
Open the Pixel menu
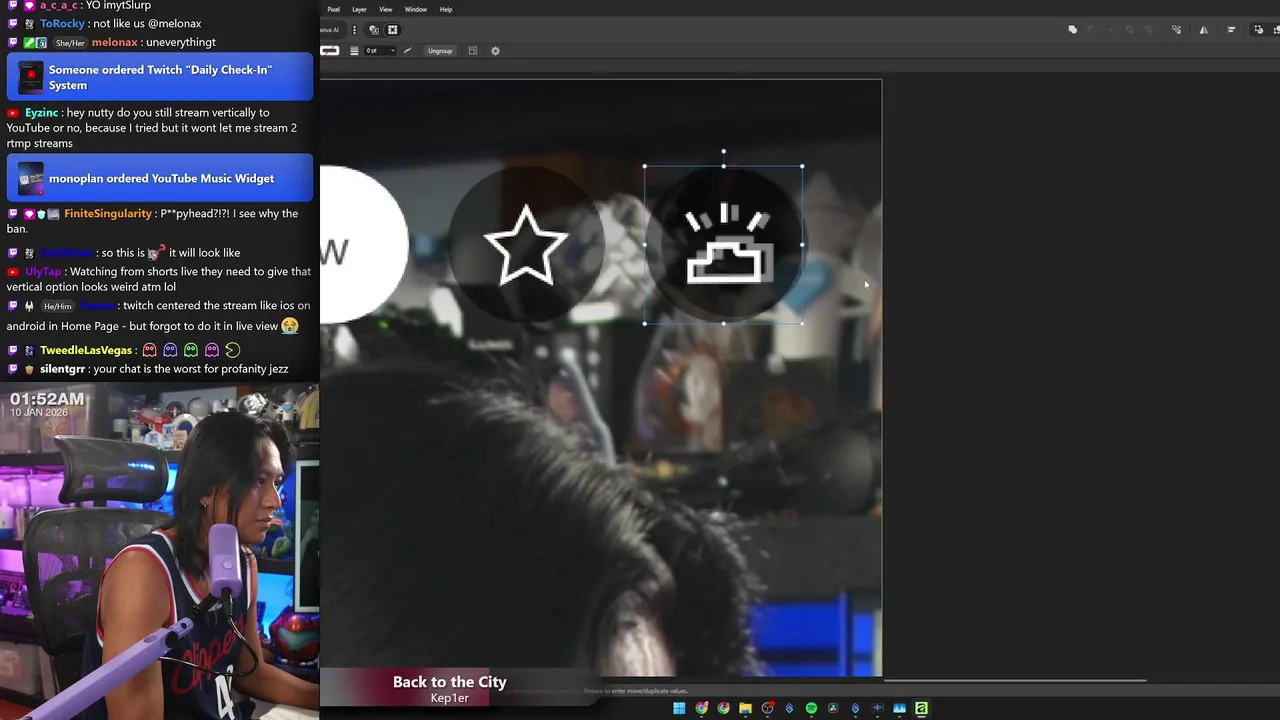pos(334,10)
